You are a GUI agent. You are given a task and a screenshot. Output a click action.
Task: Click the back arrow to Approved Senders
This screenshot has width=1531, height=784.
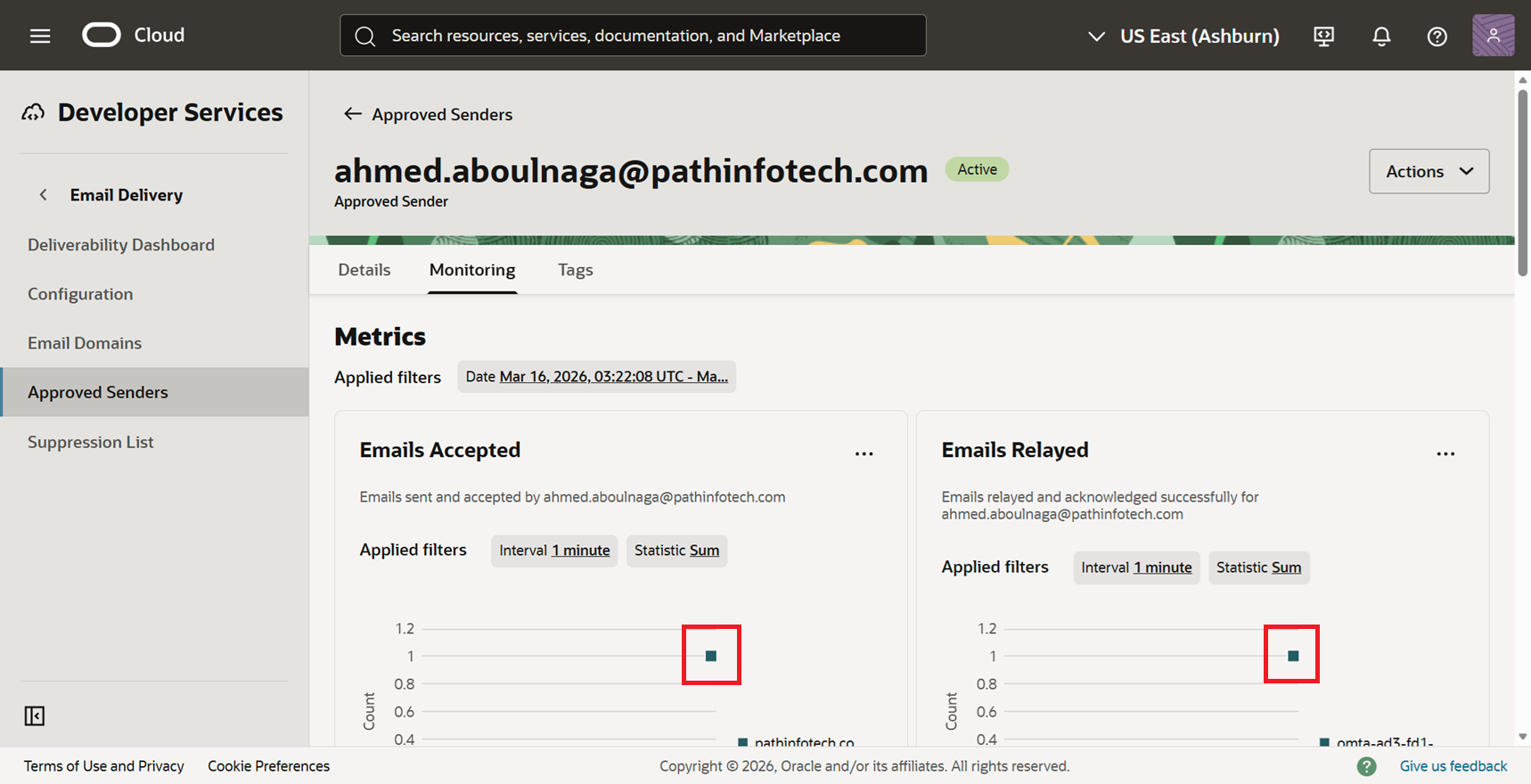click(353, 114)
